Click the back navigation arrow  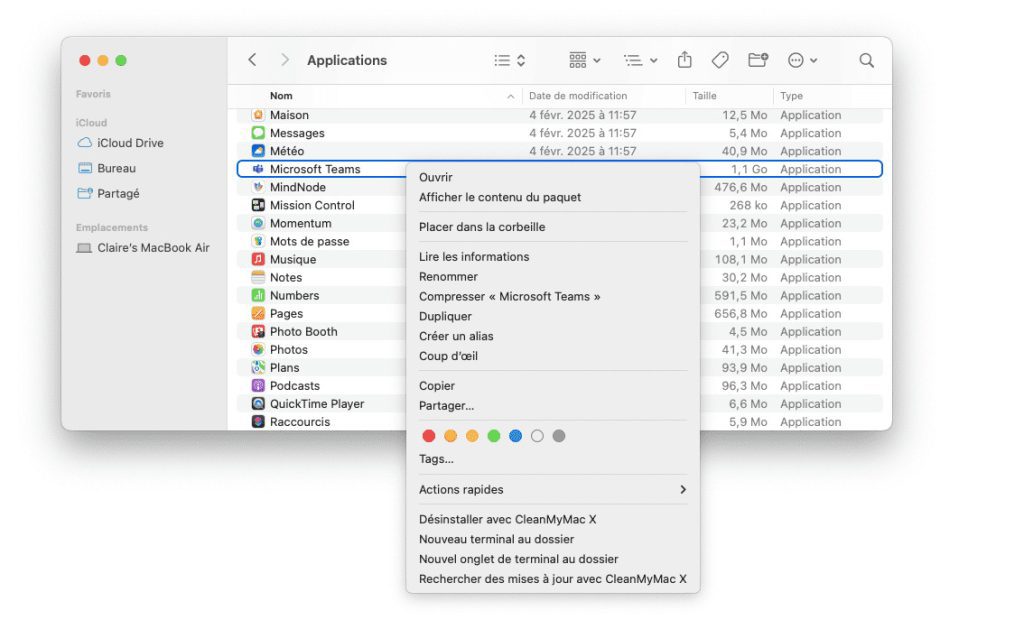pos(251,59)
